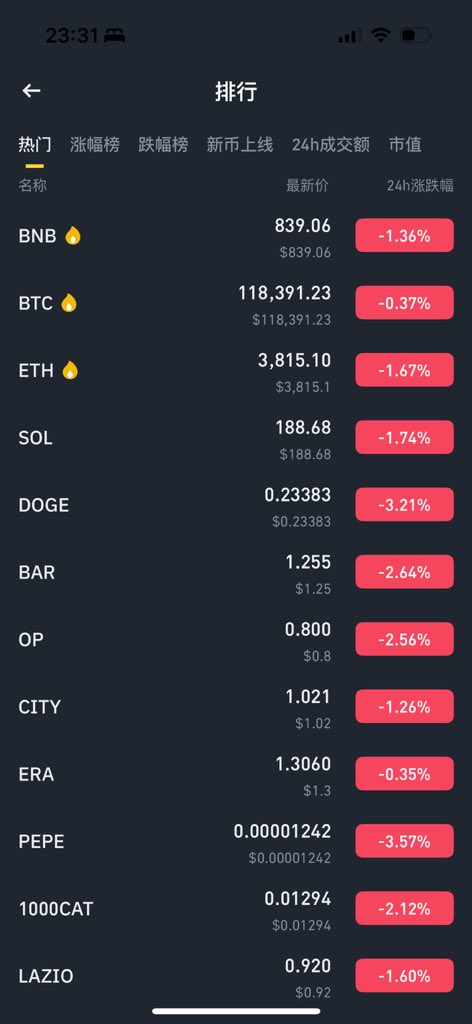The image size is (472, 1024).
Task: Switch to the 跌幅榜 tab
Action: point(163,144)
